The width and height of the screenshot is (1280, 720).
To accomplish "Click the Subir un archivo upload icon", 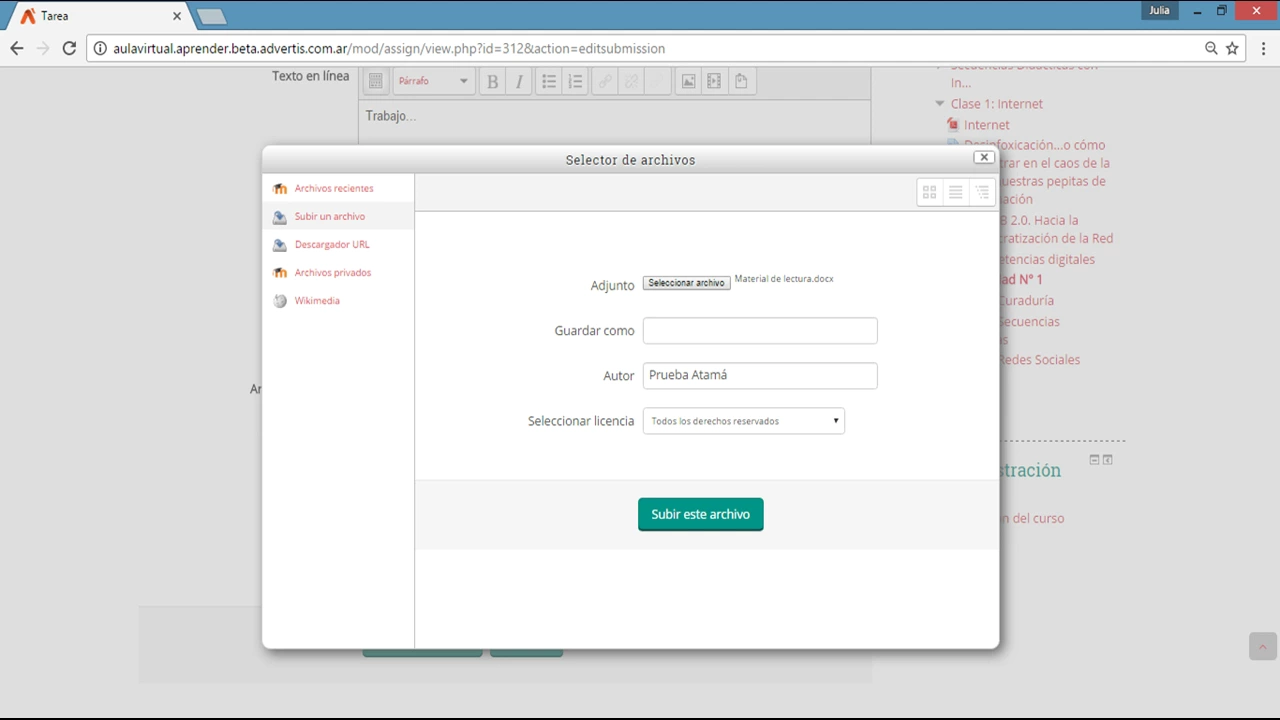I will [280, 217].
